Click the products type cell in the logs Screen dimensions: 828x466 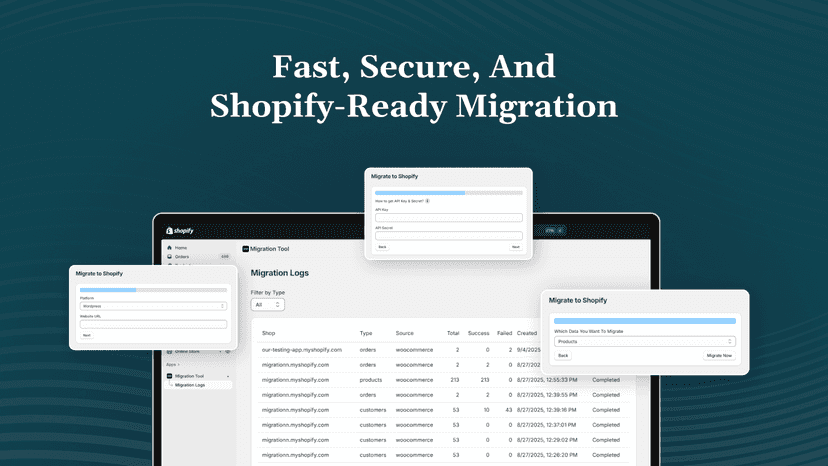pyautogui.click(x=371, y=380)
